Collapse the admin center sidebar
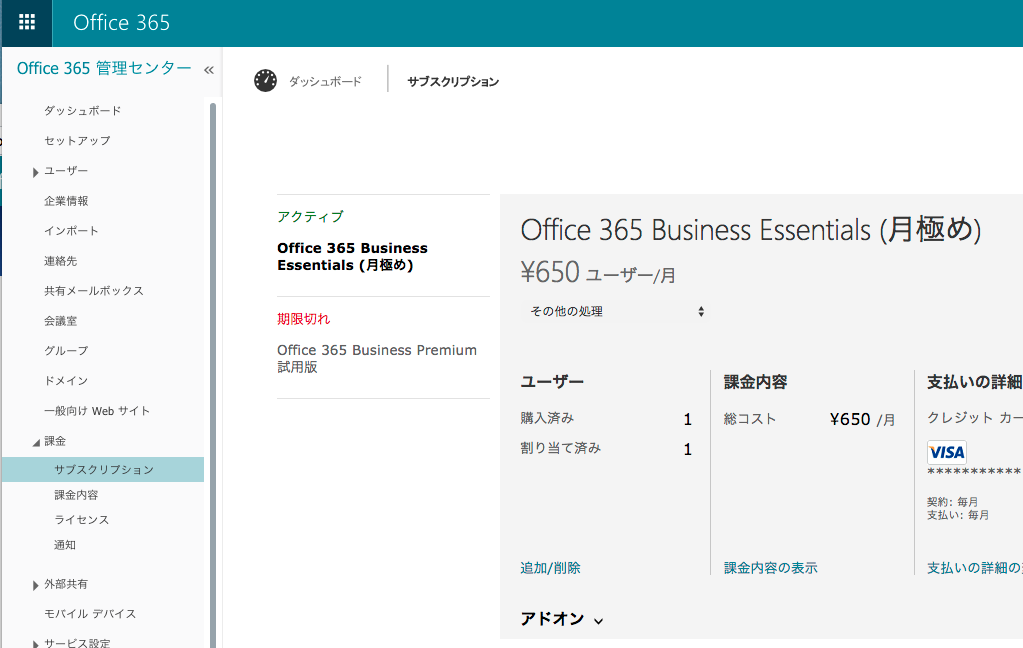Image resolution: width=1023 pixels, height=648 pixels. coord(209,70)
